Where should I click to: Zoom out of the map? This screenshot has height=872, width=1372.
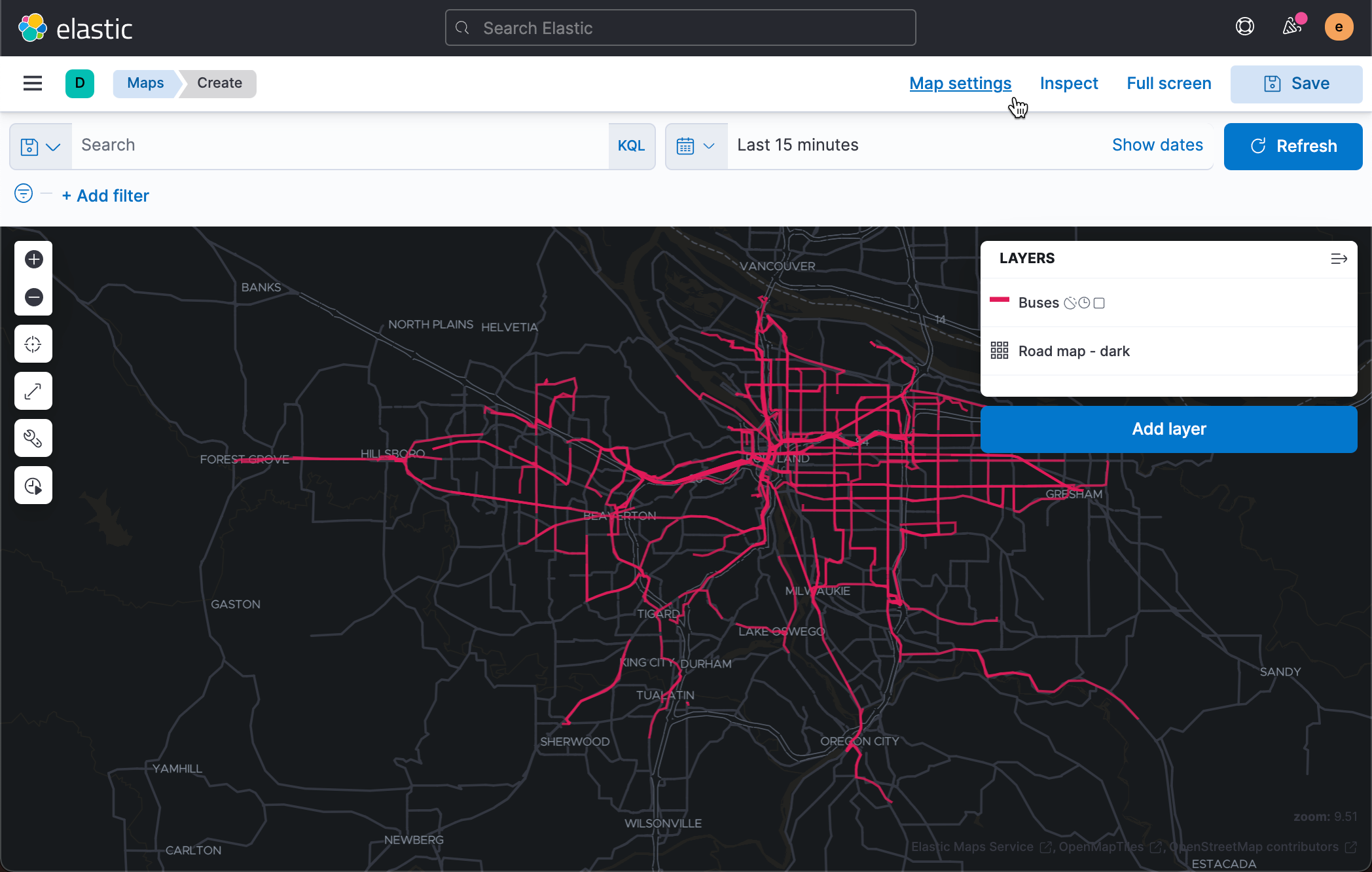click(33, 297)
